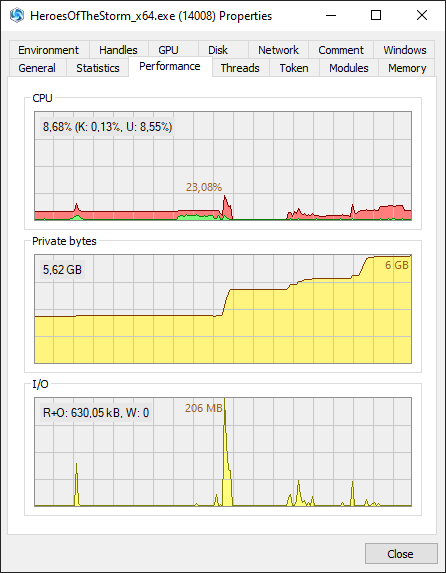Open the Token tab
This screenshot has width=446, height=573.
(294, 68)
